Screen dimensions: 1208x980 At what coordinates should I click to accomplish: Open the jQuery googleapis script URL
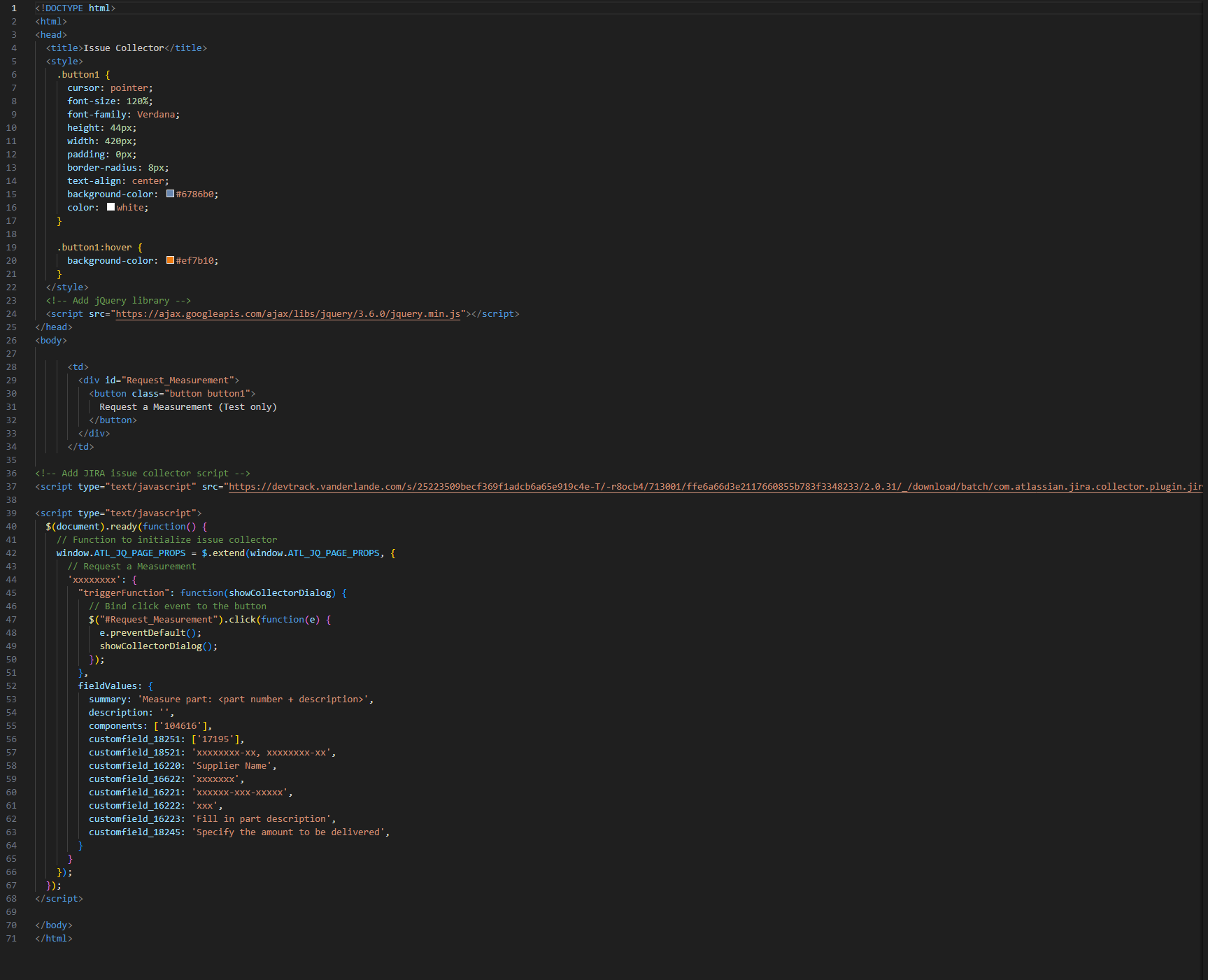(288, 314)
